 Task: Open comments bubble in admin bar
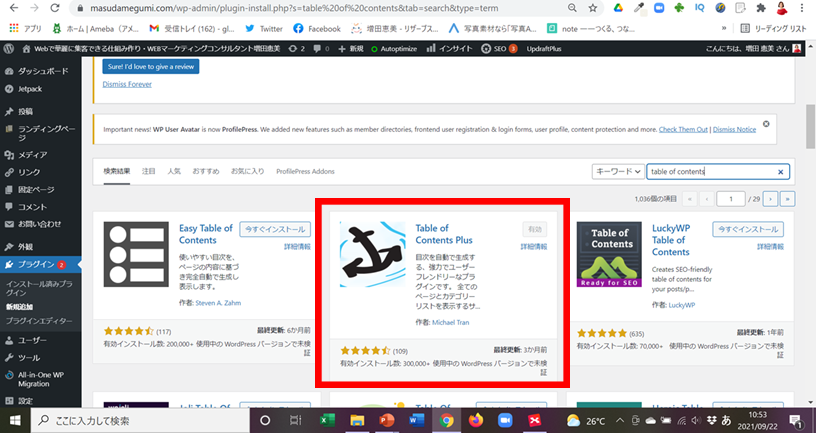click(x=321, y=48)
